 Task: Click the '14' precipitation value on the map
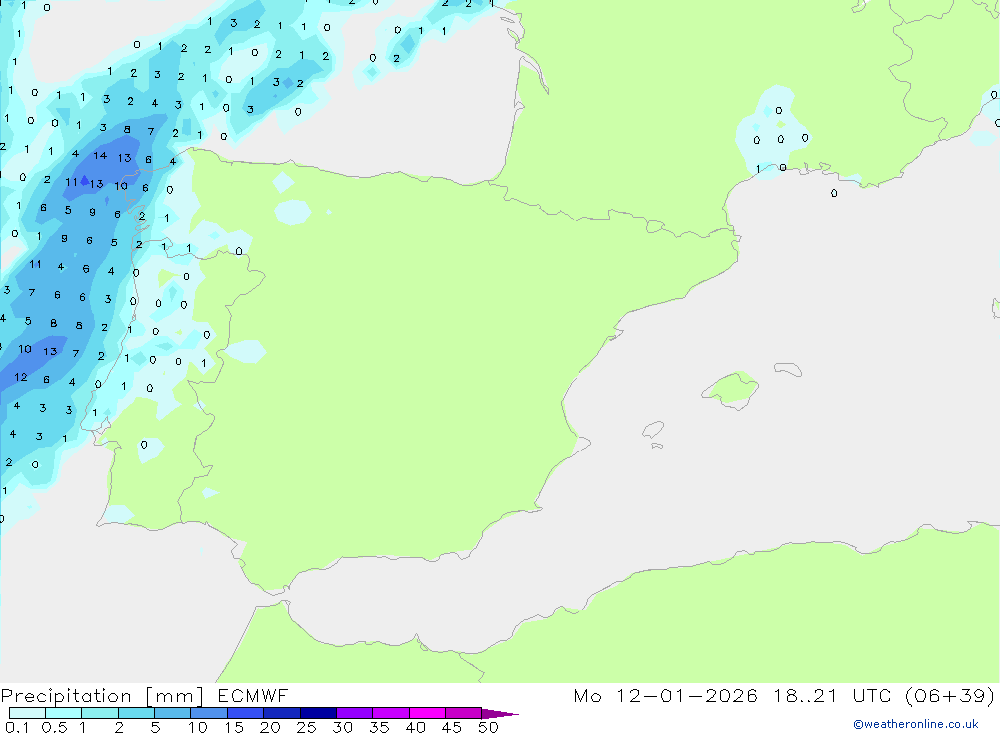point(100,156)
